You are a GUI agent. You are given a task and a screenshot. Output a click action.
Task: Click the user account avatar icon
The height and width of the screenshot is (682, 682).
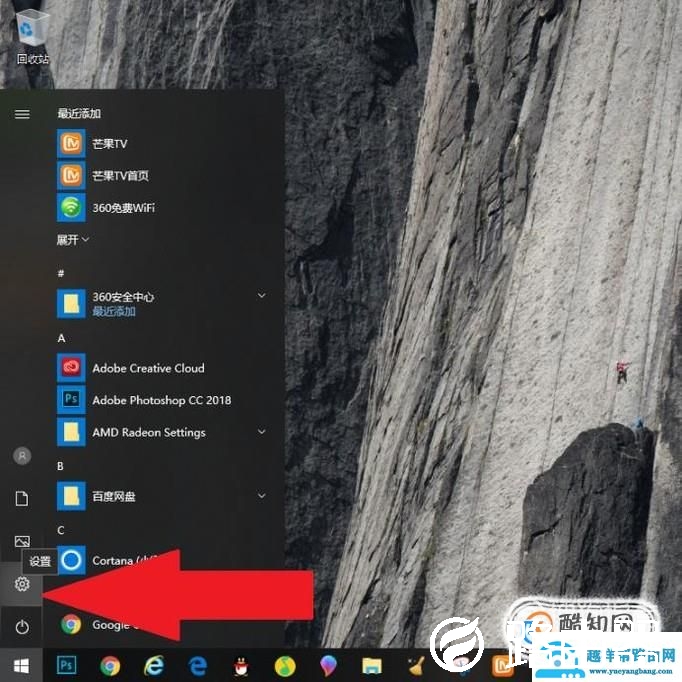pos(22,455)
